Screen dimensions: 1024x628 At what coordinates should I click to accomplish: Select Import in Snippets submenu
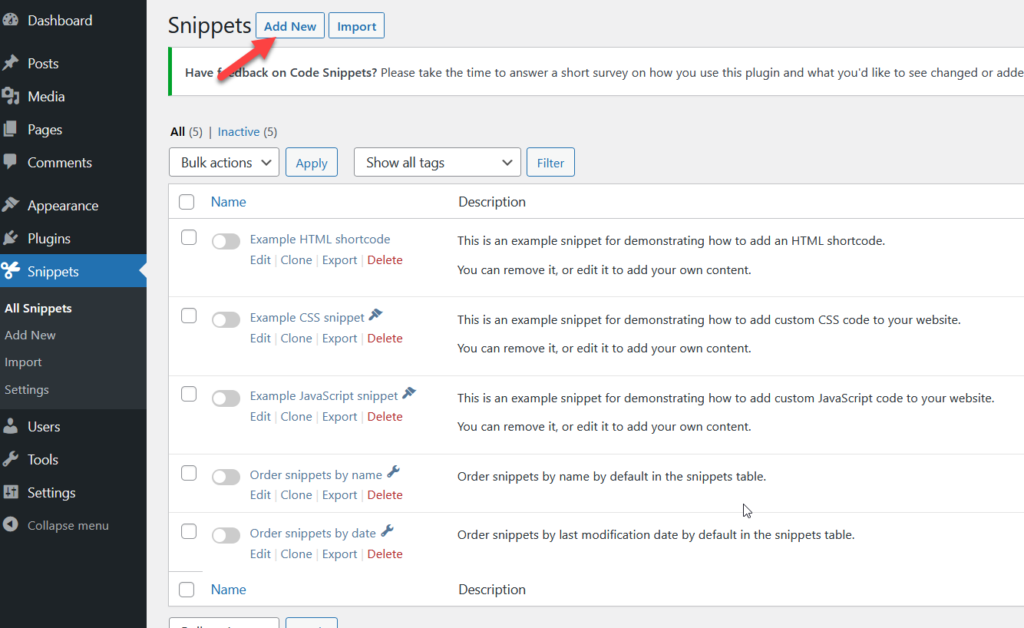pyautogui.click(x=23, y=362)
